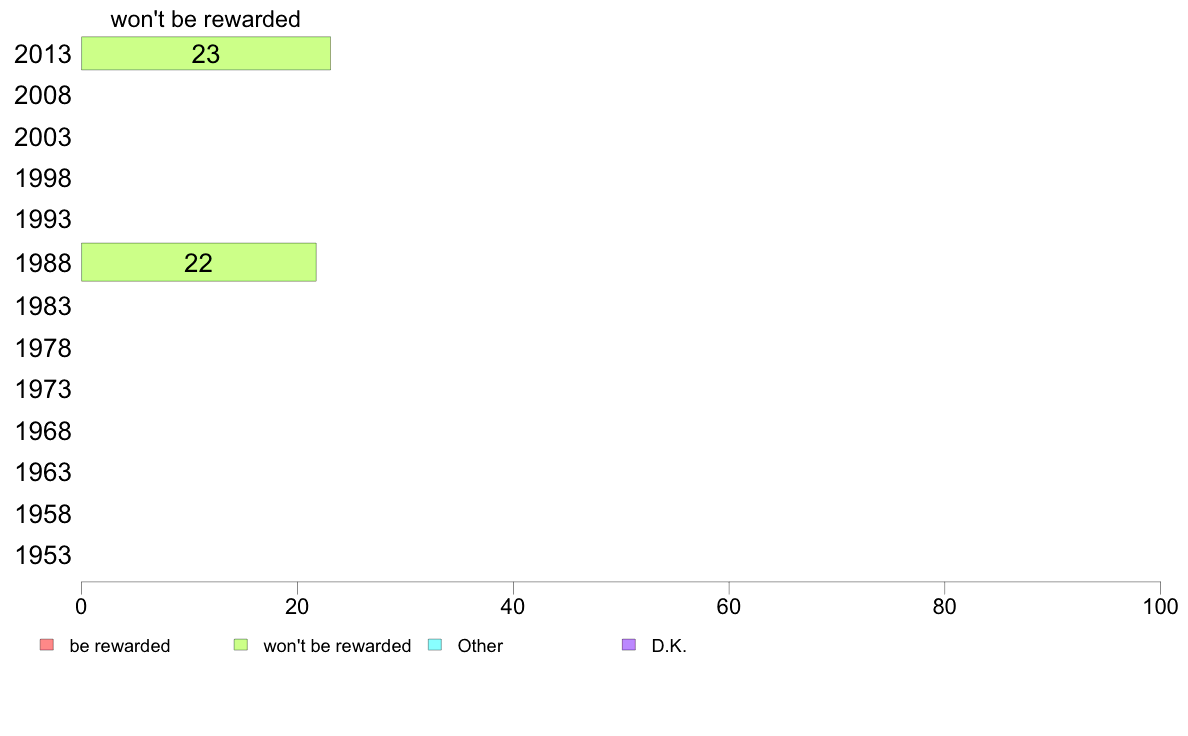Screen dimensions: 1188x736
Task: Click the green 'won't be rewarded' legend swatch
Action: (x=241, y=645)
